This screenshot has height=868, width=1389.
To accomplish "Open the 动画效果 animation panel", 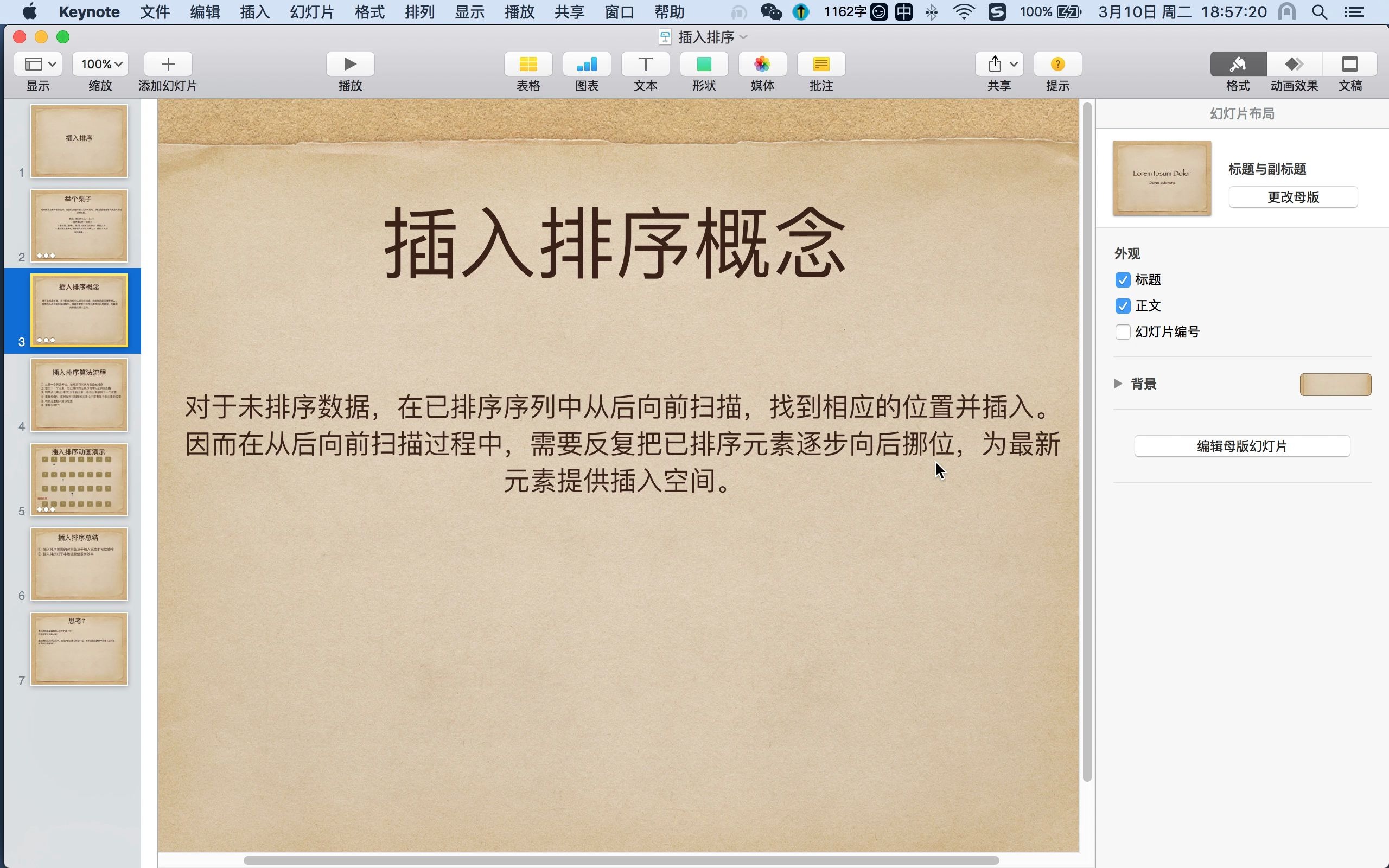I will tap(1292, 65).
